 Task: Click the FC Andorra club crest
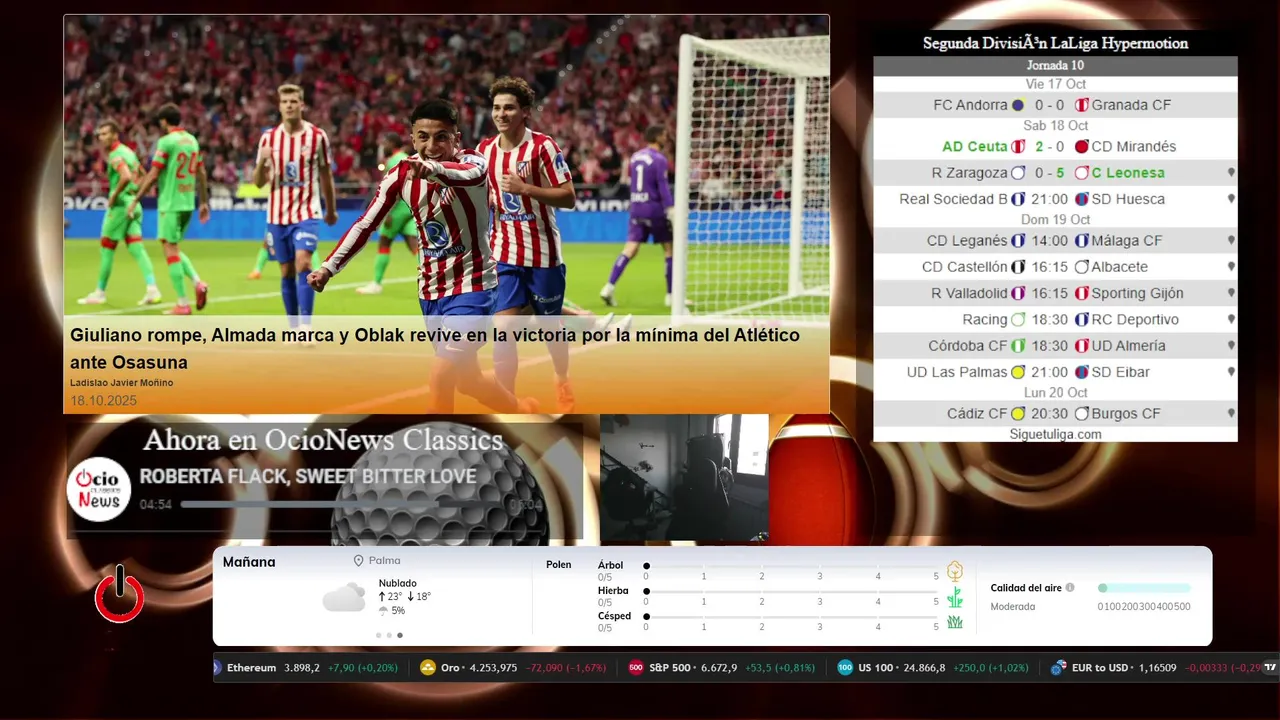point(1018,105)
